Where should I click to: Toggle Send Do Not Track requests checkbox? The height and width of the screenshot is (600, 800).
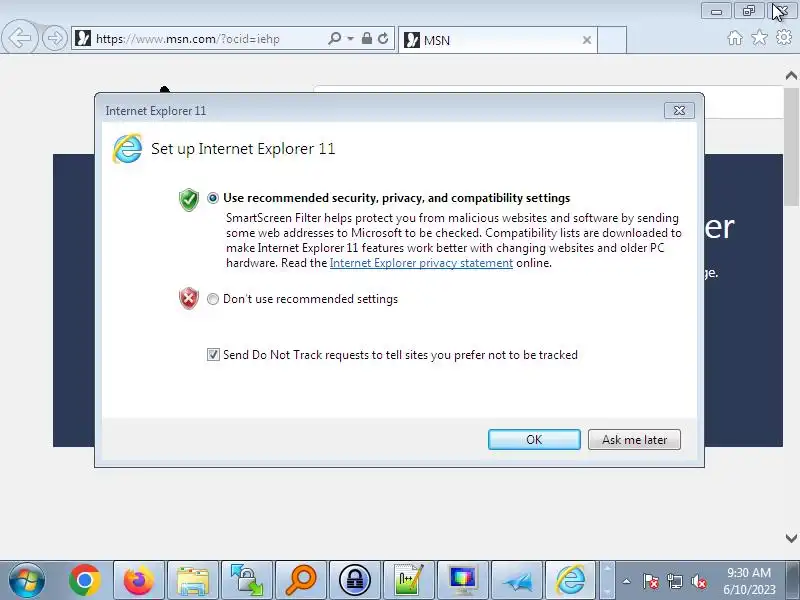213,354
